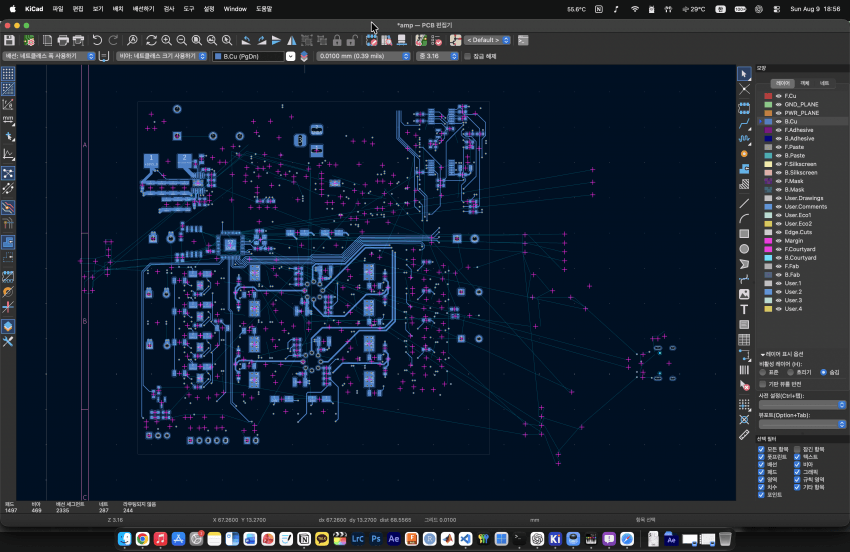This screenshot has width=850, height=552.
Task: Select the local ratsnest (X) tool
Action: (744, 89)
